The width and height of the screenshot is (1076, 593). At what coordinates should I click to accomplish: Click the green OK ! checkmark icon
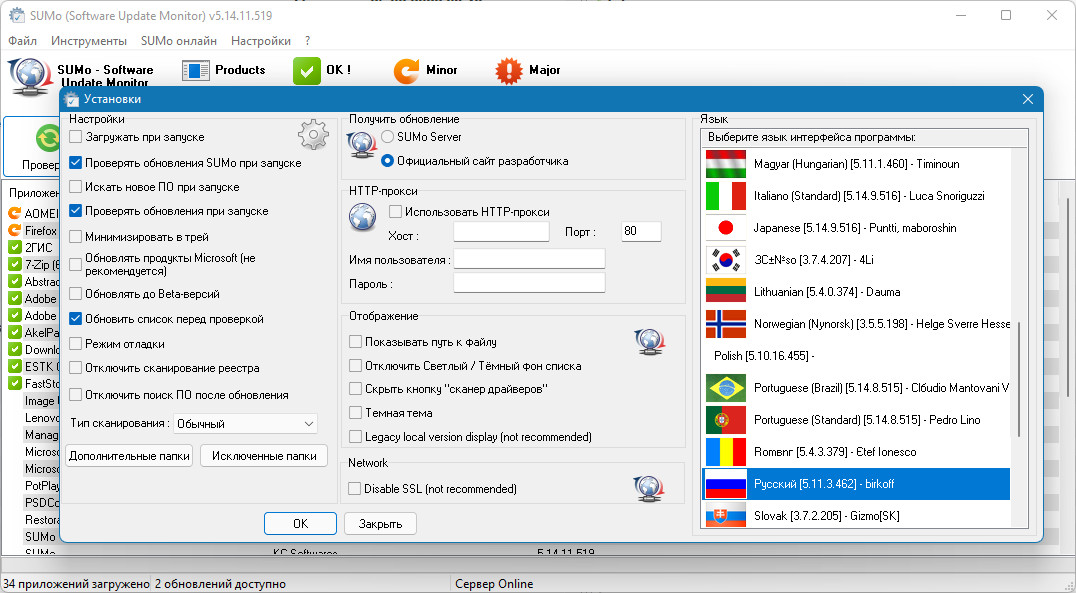point(307,70)
